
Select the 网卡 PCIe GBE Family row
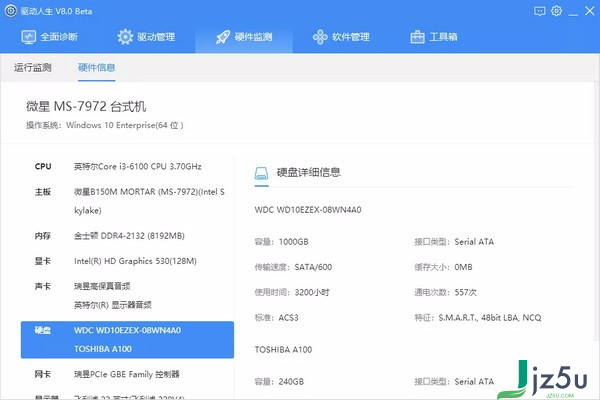tap(127, 374)
